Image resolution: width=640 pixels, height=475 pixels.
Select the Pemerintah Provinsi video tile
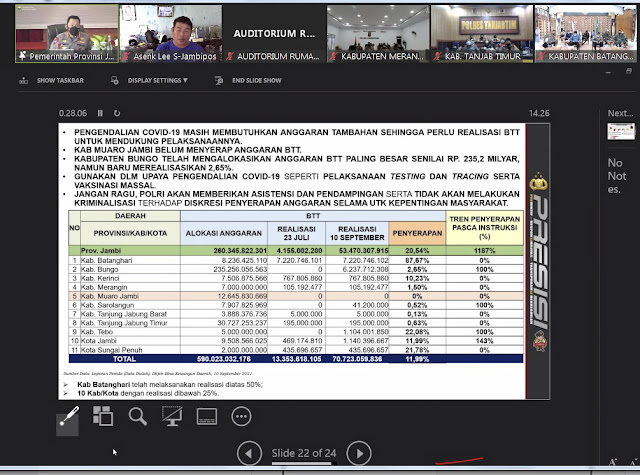67,33
